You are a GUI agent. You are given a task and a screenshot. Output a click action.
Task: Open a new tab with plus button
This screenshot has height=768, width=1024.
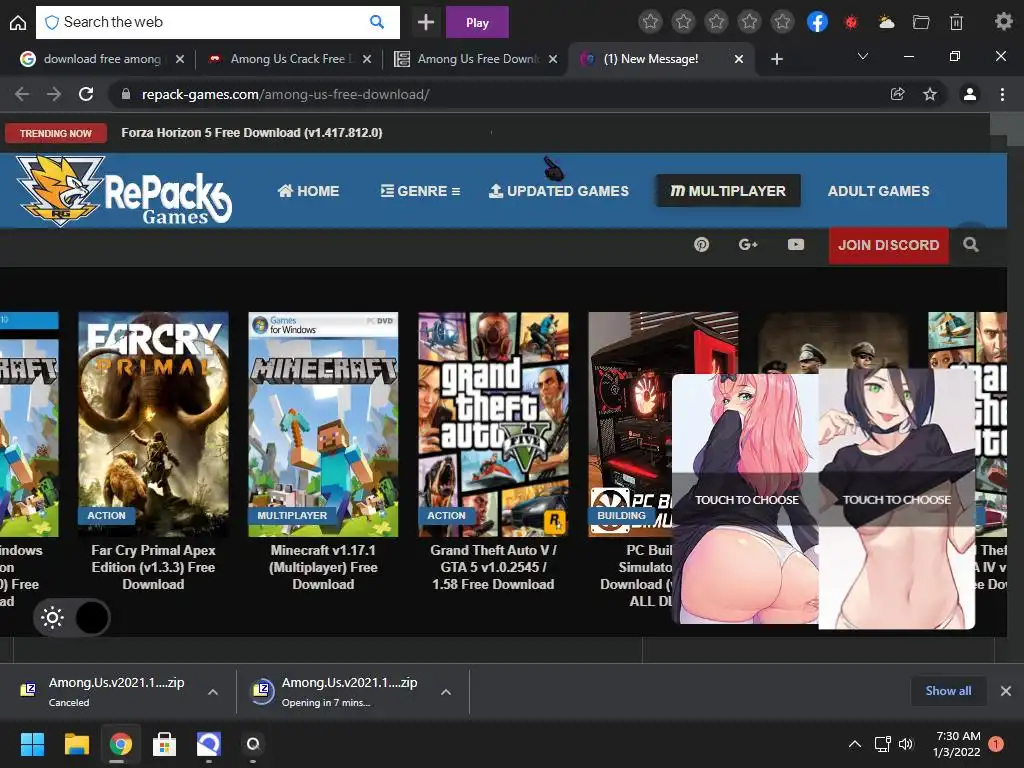(x=776, y=59)
